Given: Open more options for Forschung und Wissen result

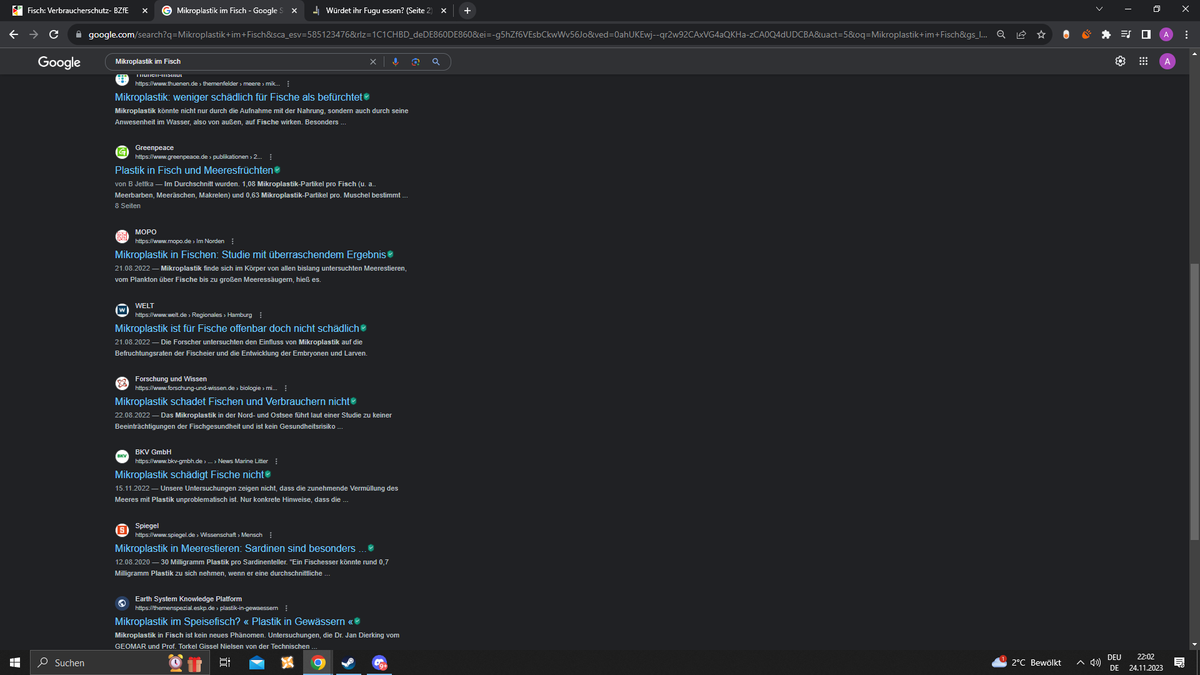Looking at the screenshot, I should pos(286,388).
